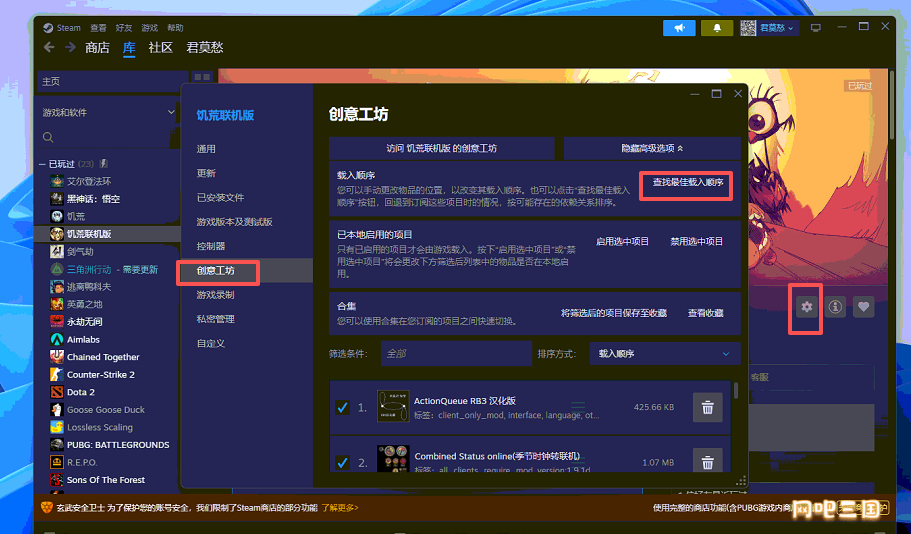Switch to the 社区 tab
The height and width of the screenshot is (534, 911).
click(160, 48)
